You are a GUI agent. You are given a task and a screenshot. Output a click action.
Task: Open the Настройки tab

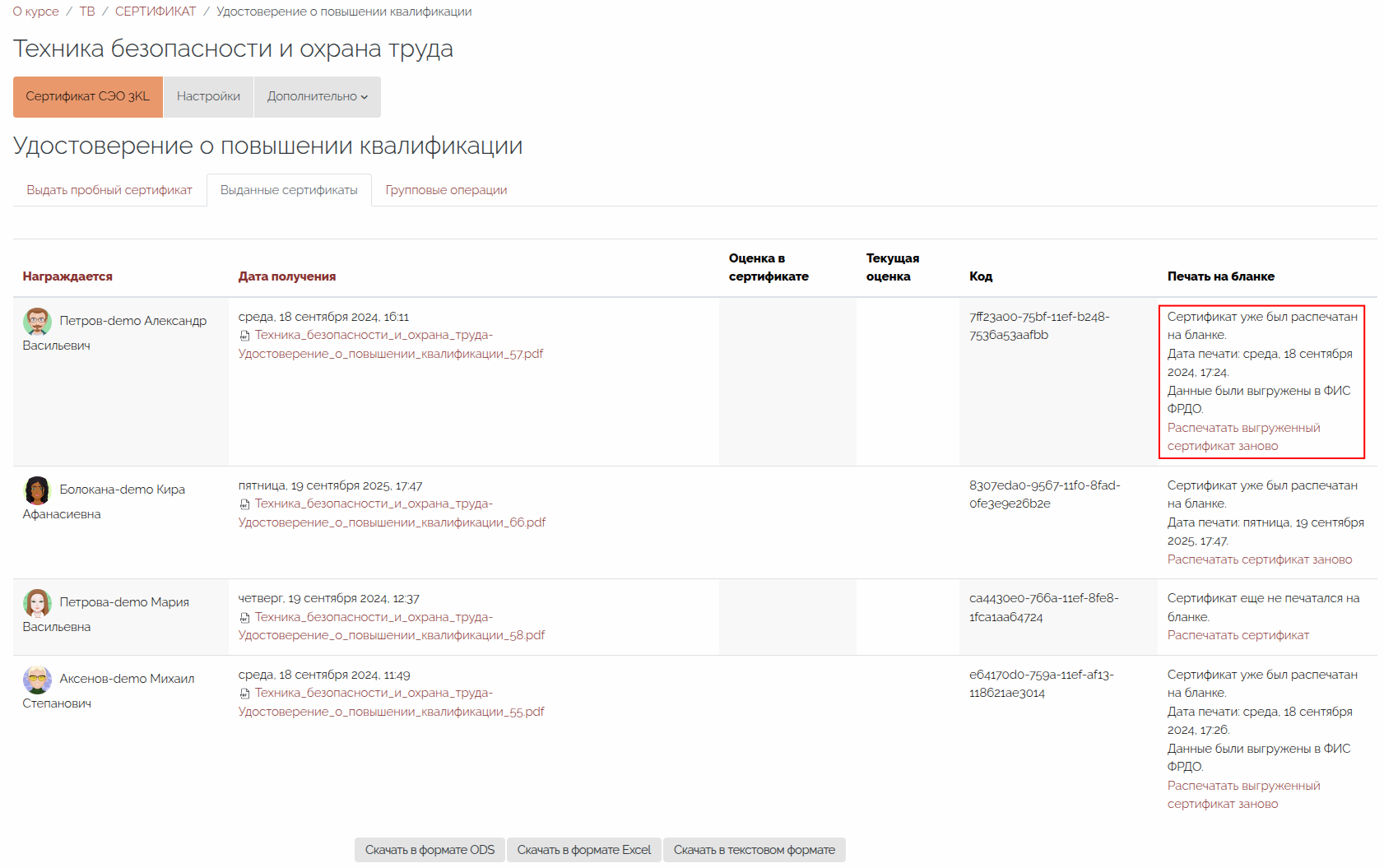click(208, 97)
